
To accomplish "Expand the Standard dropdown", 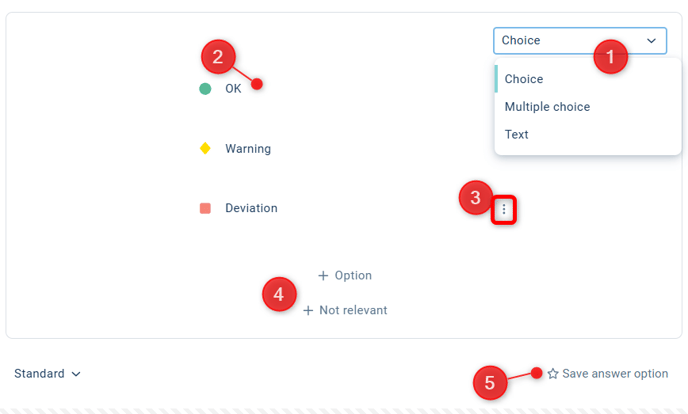I will [47, 374].
